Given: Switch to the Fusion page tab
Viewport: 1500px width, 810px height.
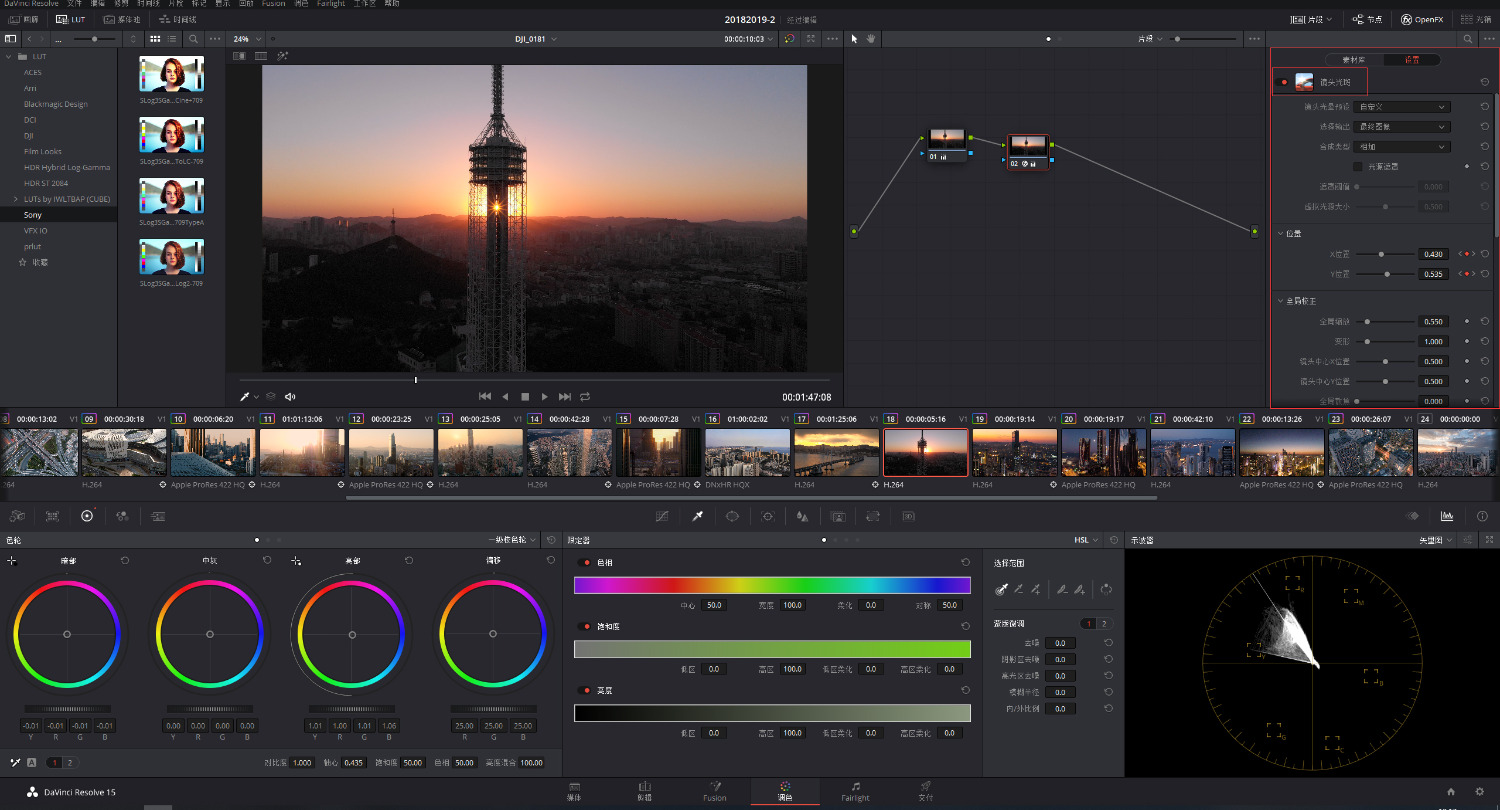Looking at the screenshot, I should [715, 791].
